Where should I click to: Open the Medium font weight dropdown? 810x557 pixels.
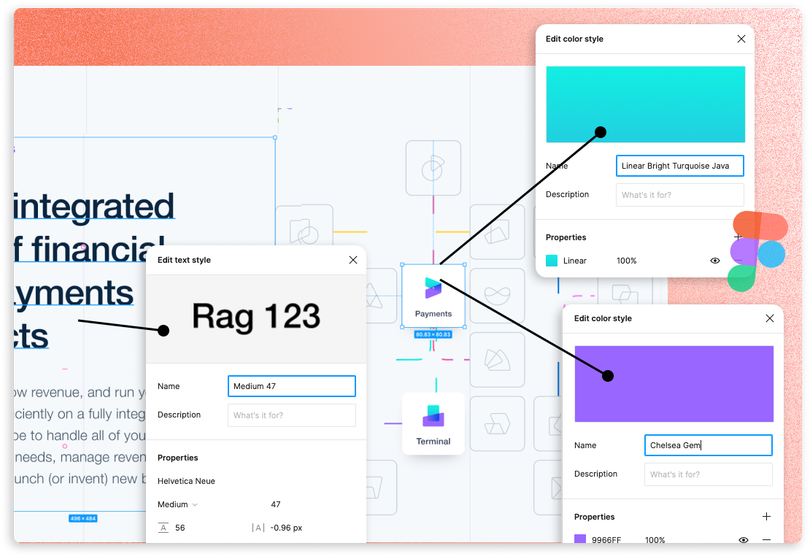(x=177, y=504)
